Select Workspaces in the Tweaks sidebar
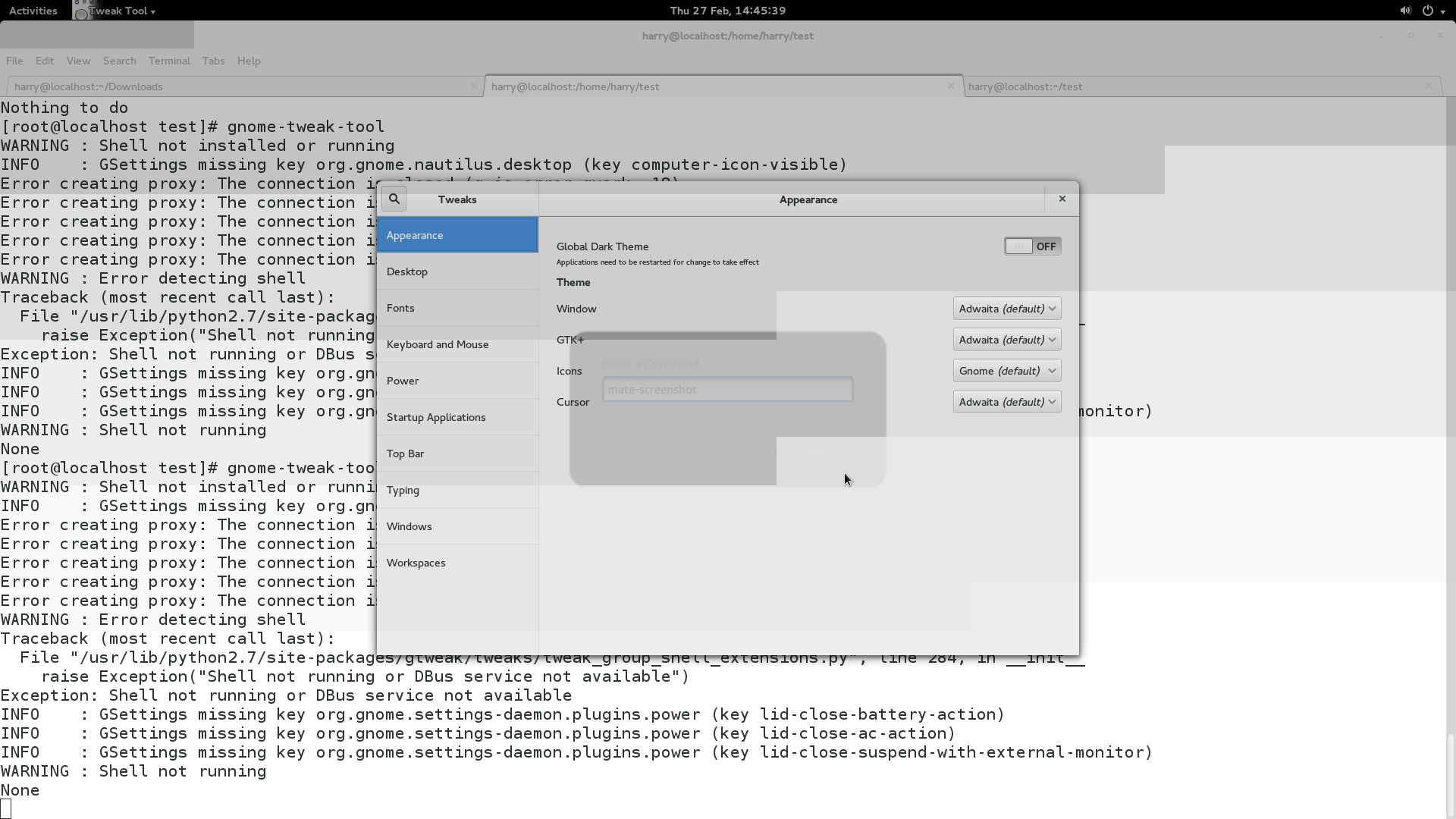The image size is (1456, 819). pos(457,563)
